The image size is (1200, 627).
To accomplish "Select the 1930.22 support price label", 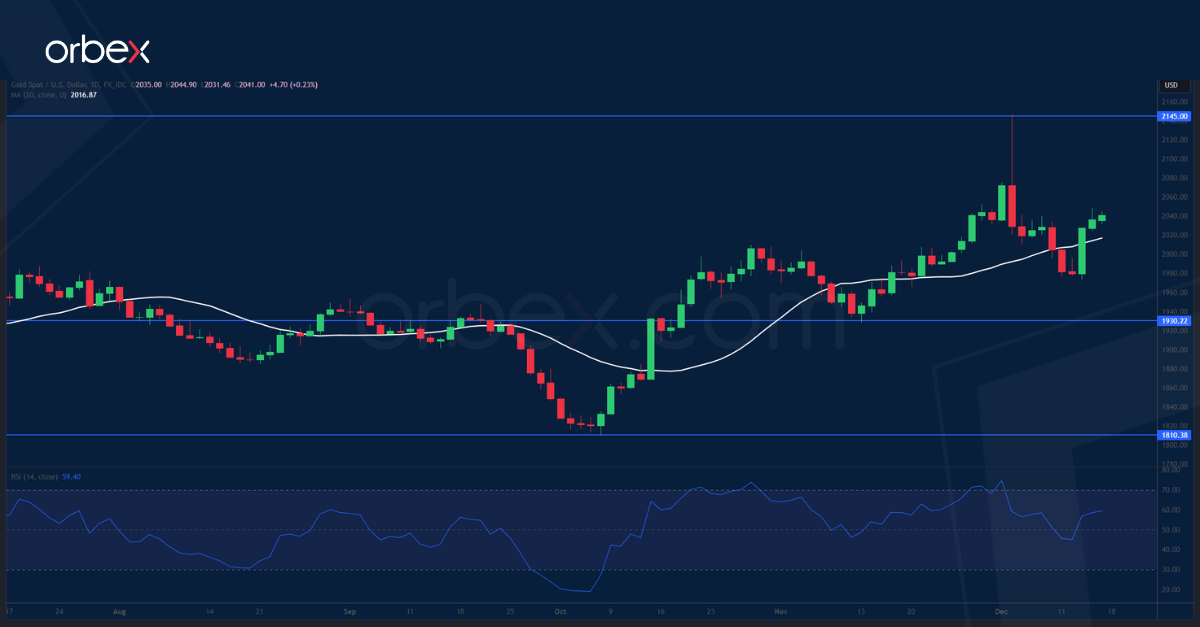I will pyautogui.click(x=1172, y=319).
